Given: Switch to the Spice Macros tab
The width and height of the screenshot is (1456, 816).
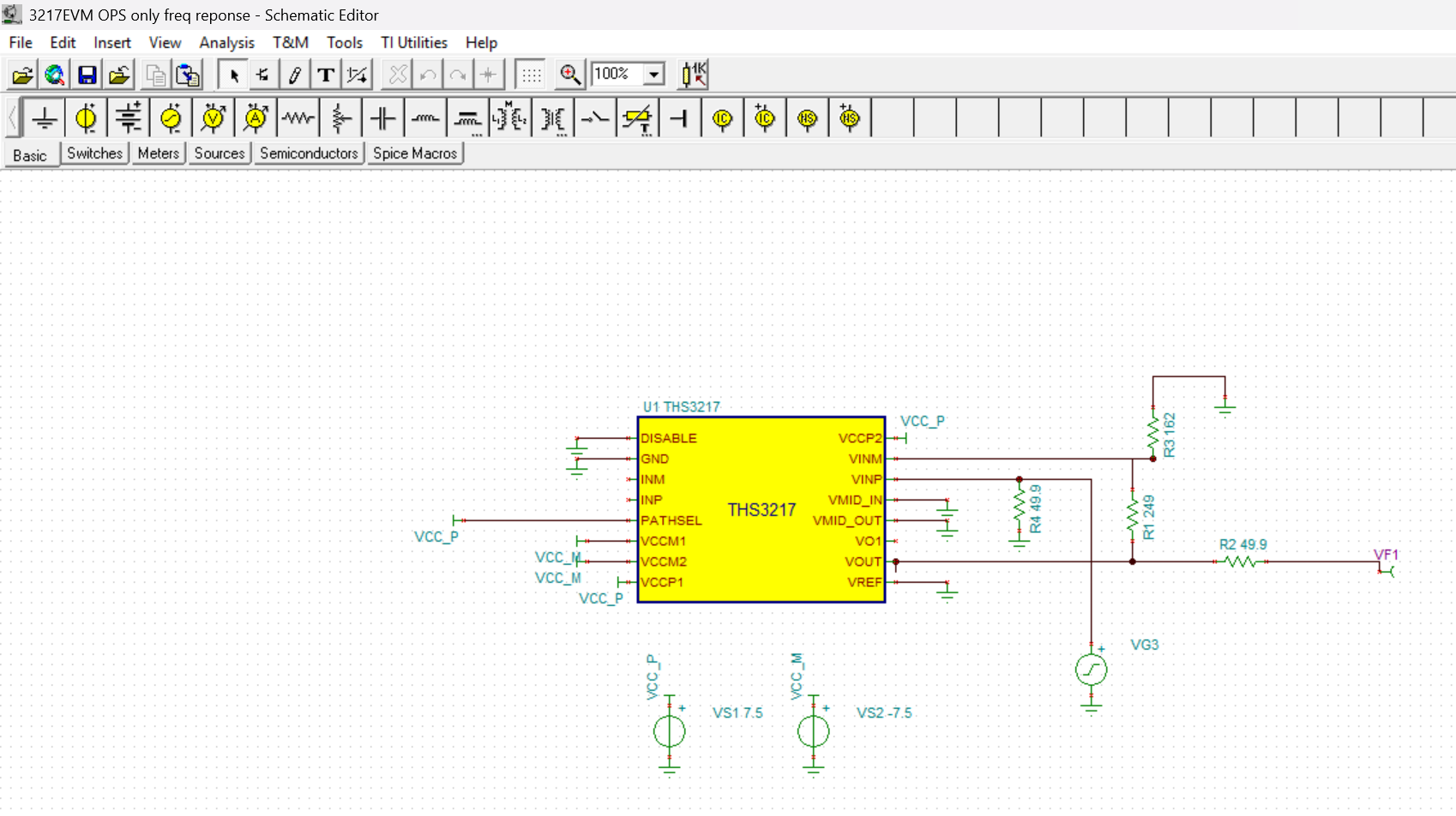Looking at the screenshot, I should (x=415, y=153).
